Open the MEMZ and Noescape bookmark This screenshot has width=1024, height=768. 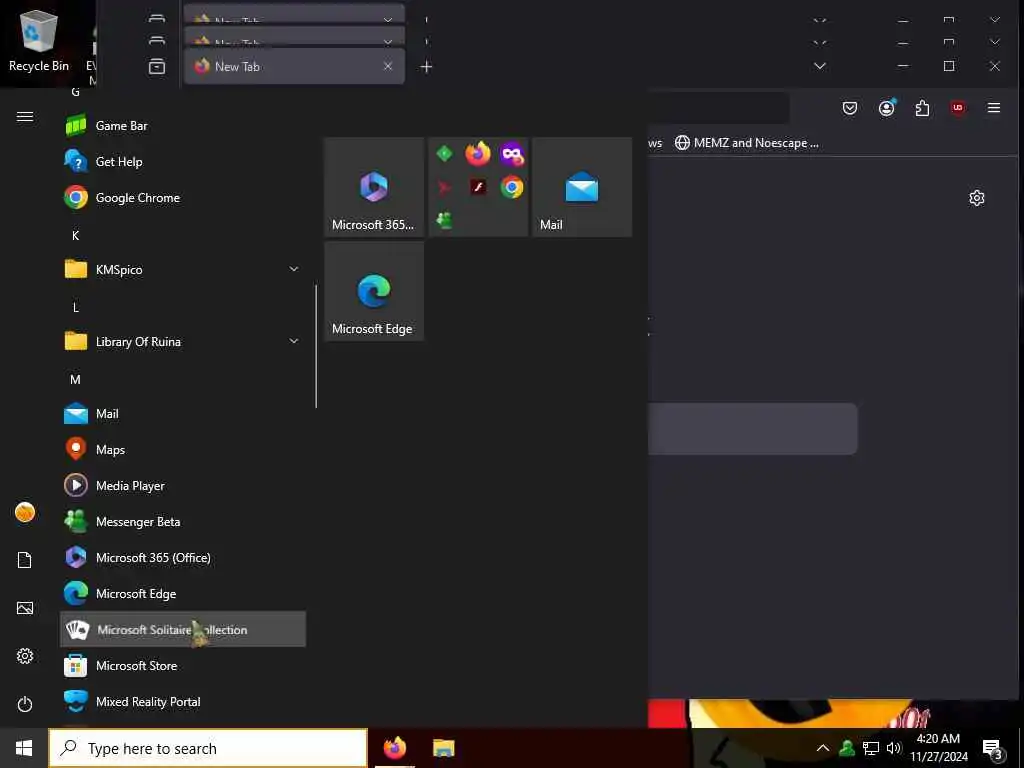pos(746,142)
